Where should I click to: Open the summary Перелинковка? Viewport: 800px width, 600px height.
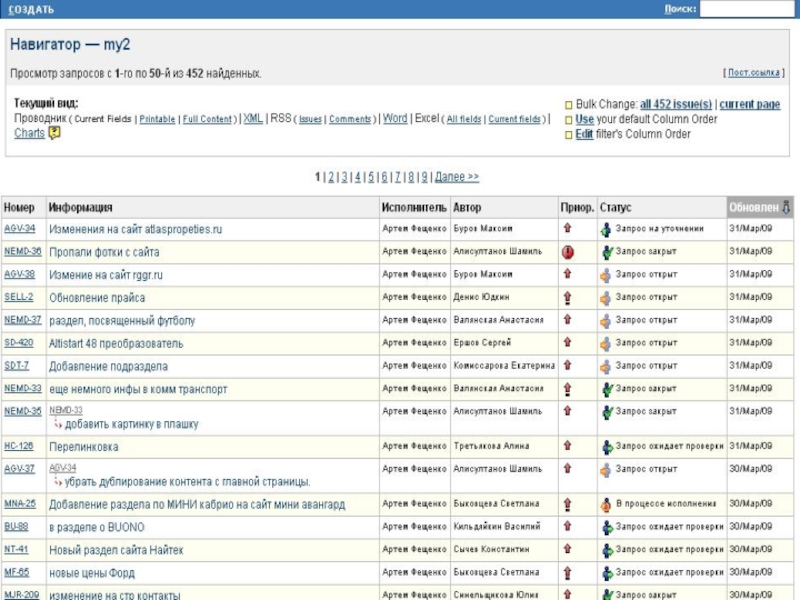click(84, 447)
